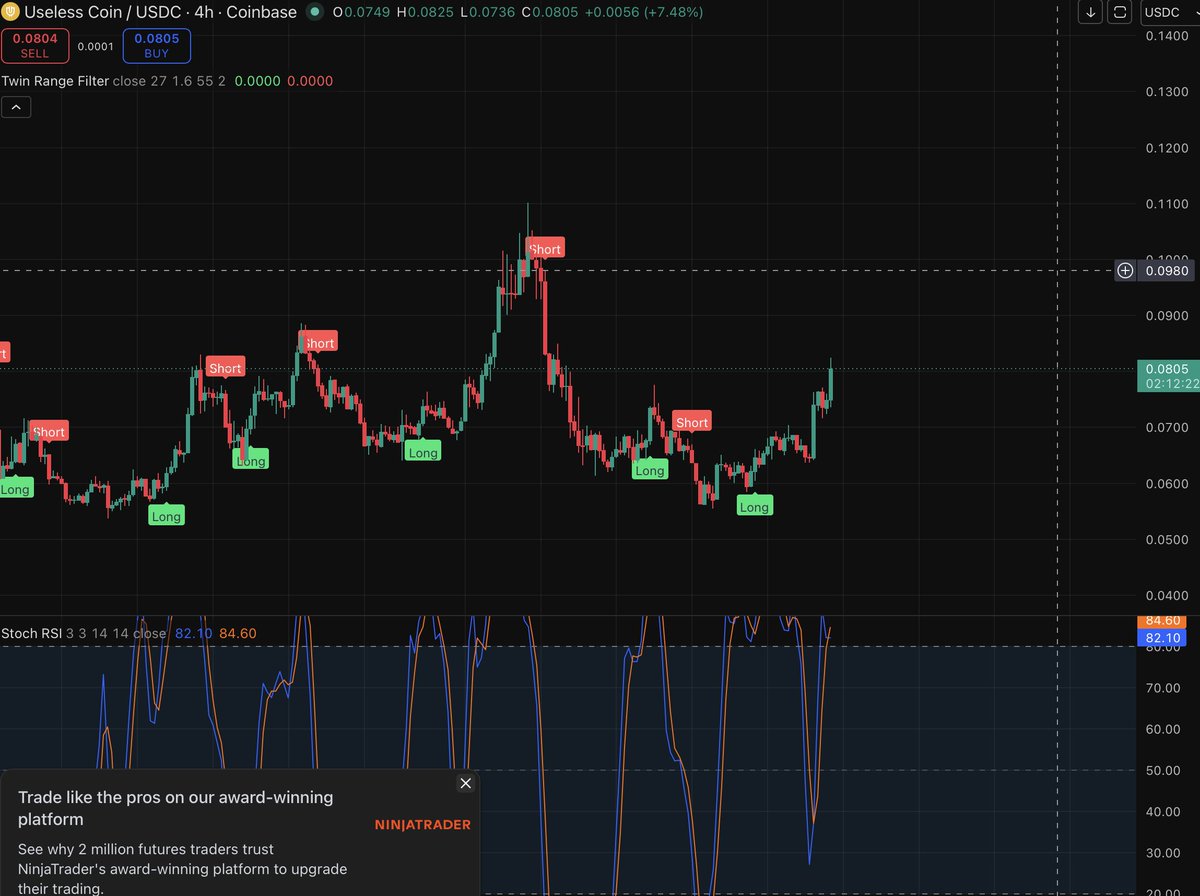Click Twin Range Filter parameters 'close 27 1.6 55 2'

point(169,81)
